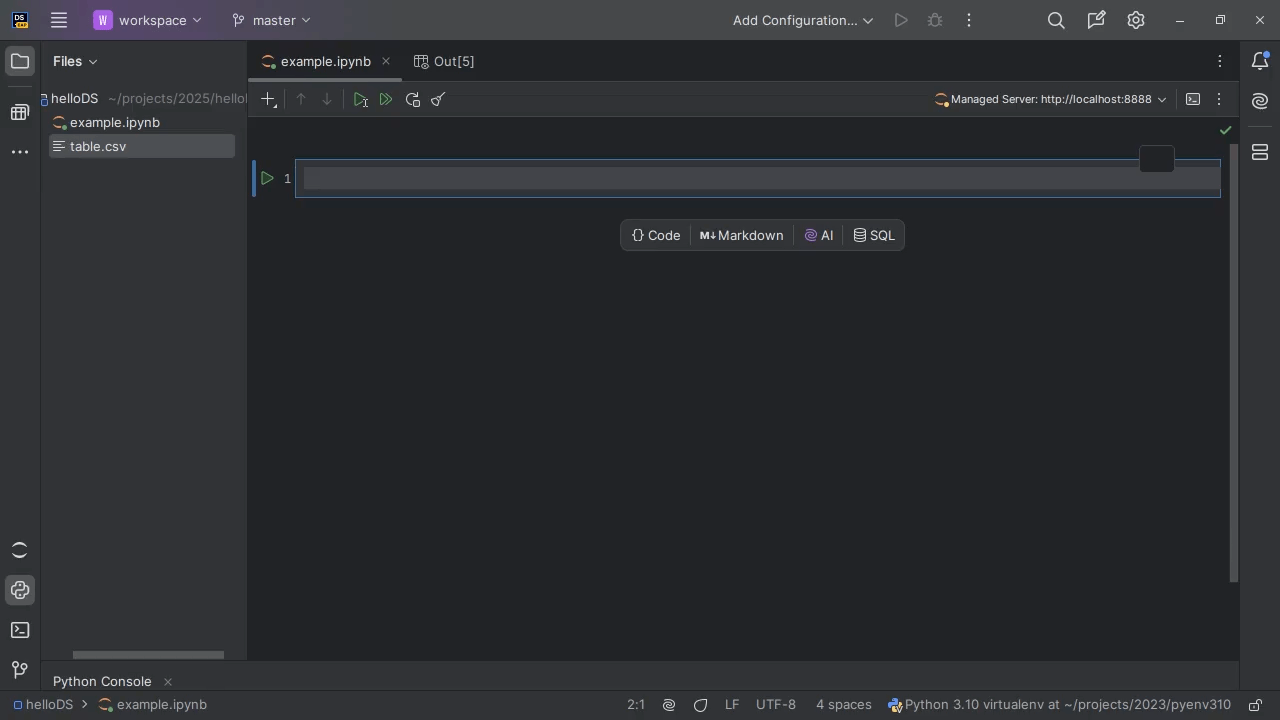This screenshot has width=1280, height=720.
Task: Open IDE settings gear
Action: pyautogui.click(x=1136, y=20)
